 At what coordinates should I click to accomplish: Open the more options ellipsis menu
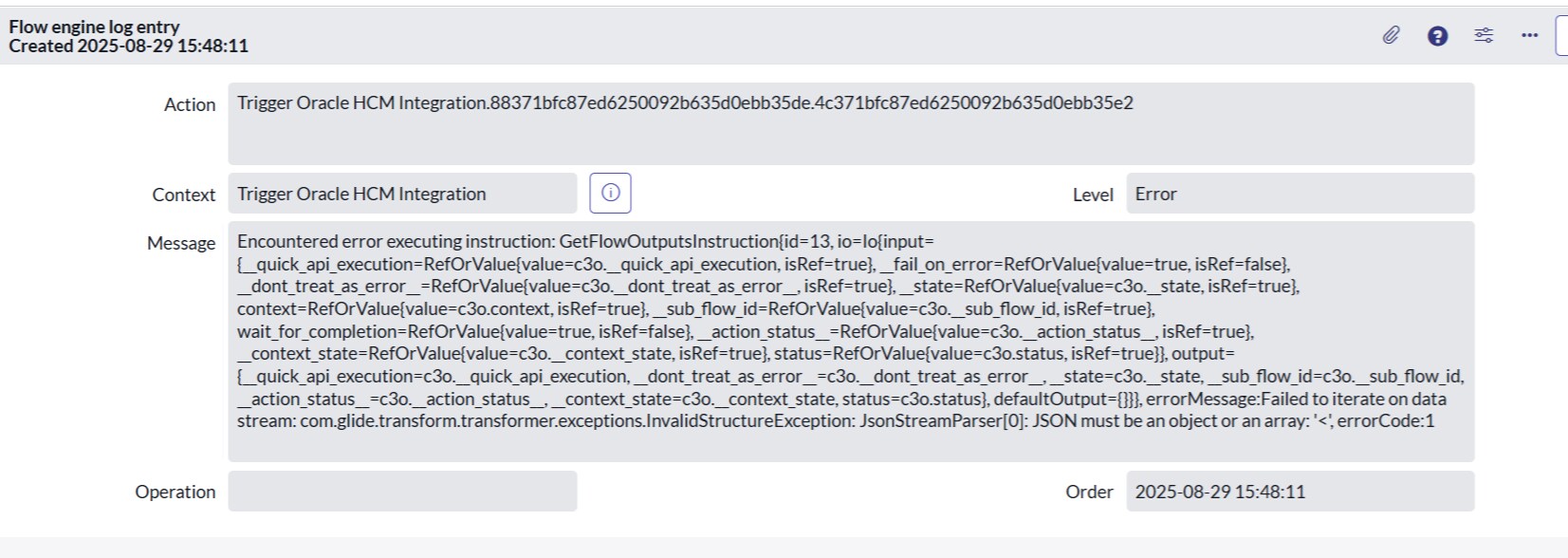click(x=1529, y=36)
